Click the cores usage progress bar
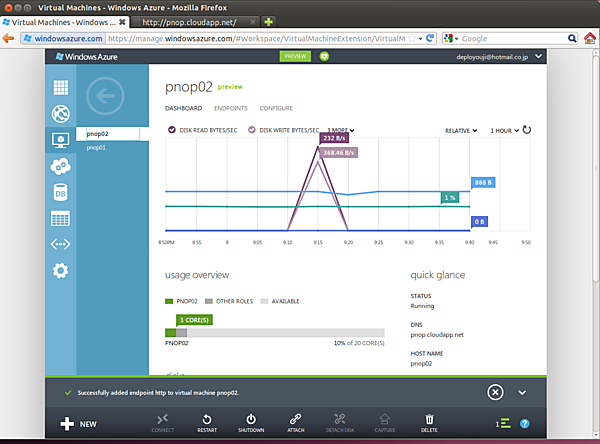The image size is (600, 444). pyautogui.click(x=274, y=333)
